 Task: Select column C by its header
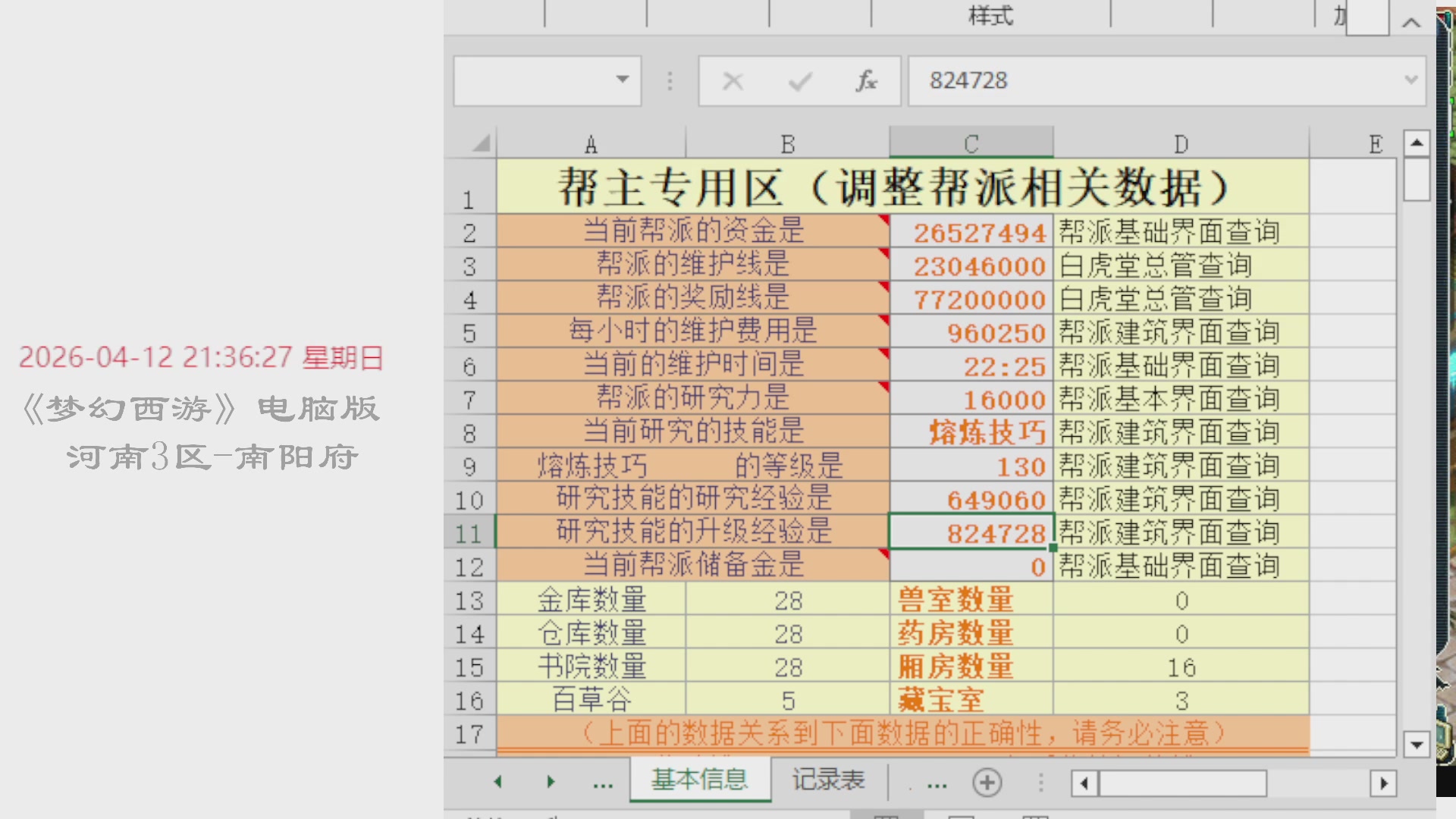tap(971, 142)
